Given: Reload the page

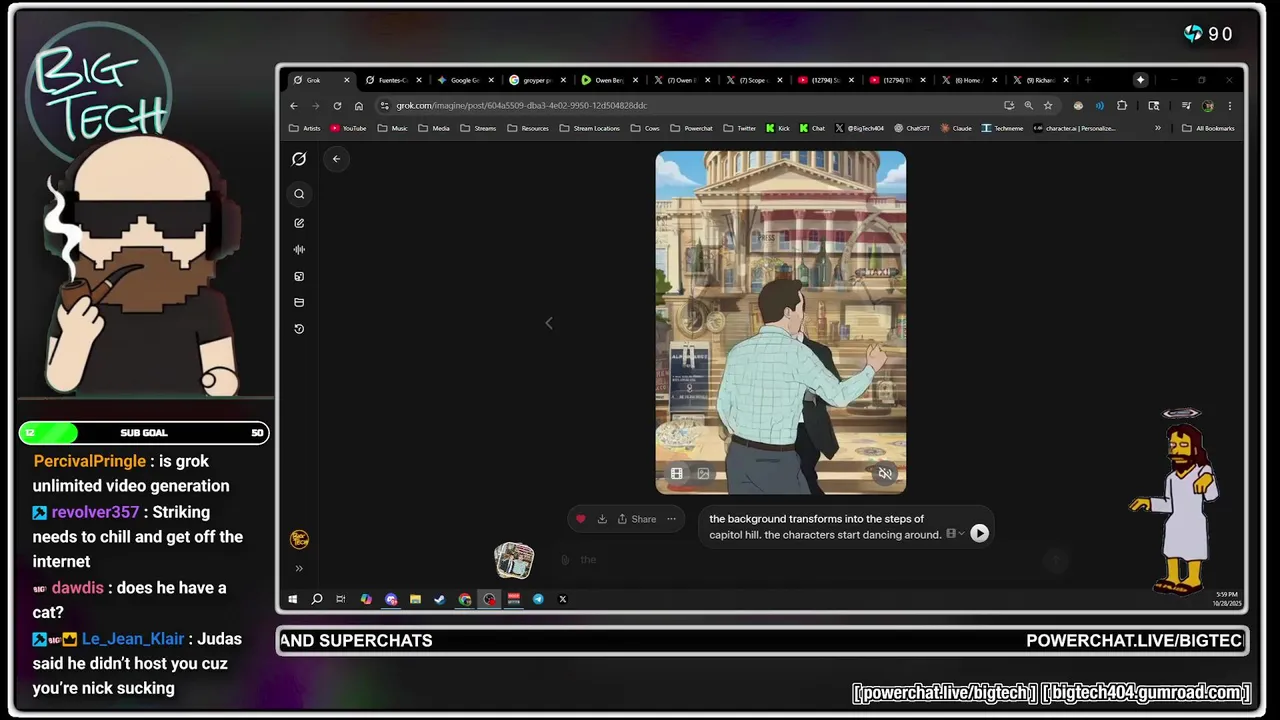Looking at the screenshot, I should [x=337, y=105].
